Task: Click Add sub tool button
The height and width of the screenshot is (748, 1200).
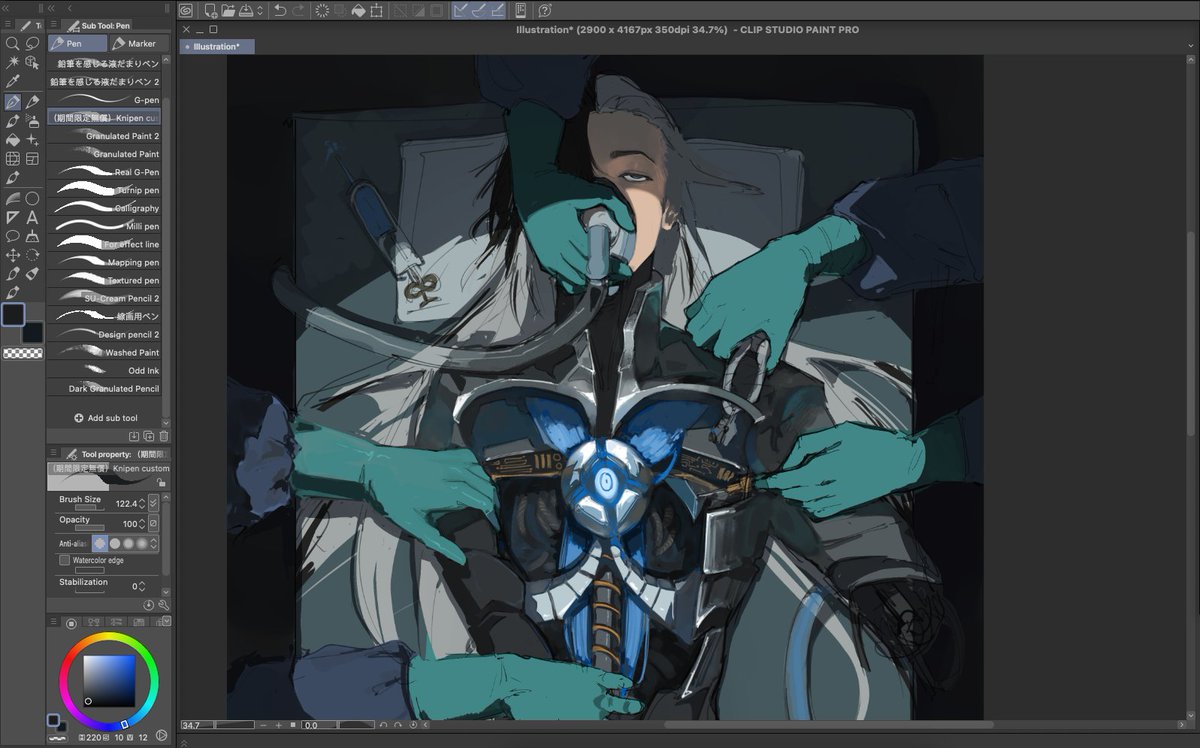Action: coord(106,417)
